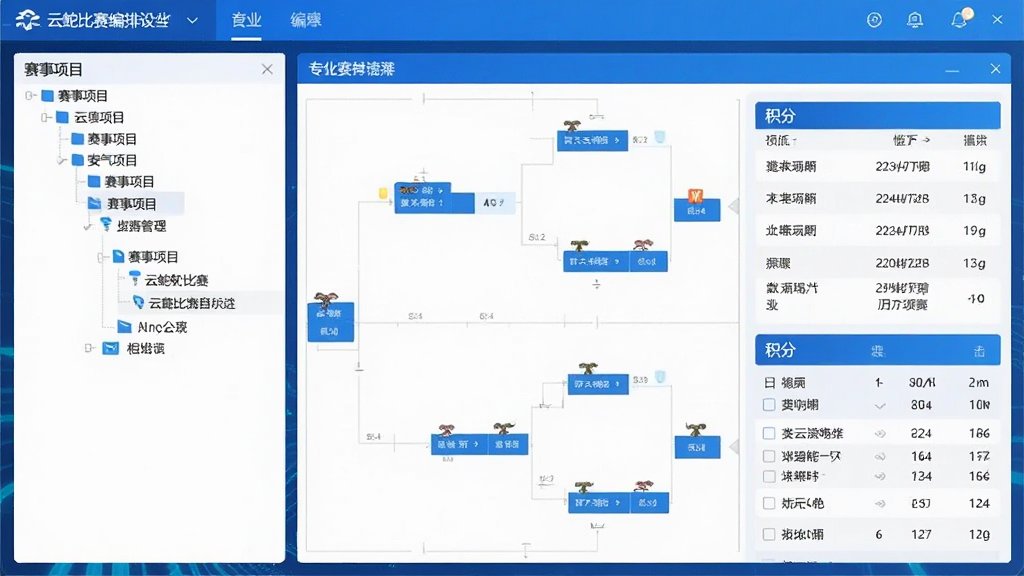The height and width of the screenshot is (576, 1024).
Task: Click the icon at right end of lower 积分 header
Action: [979, 351]
